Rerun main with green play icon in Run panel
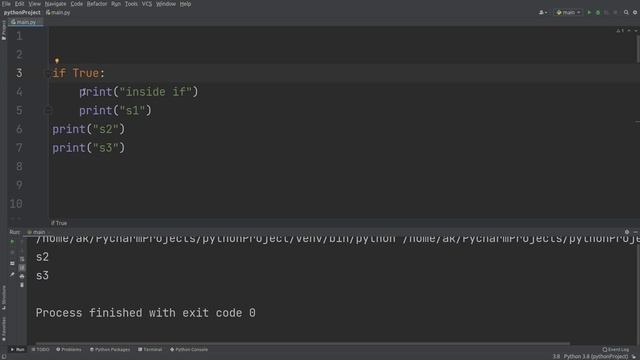 12,242
